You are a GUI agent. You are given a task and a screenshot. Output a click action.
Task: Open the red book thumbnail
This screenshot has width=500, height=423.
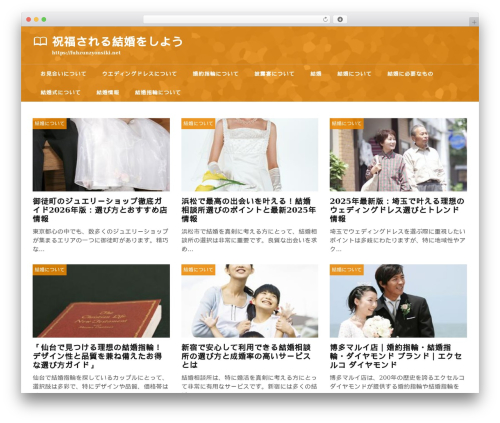101,301
